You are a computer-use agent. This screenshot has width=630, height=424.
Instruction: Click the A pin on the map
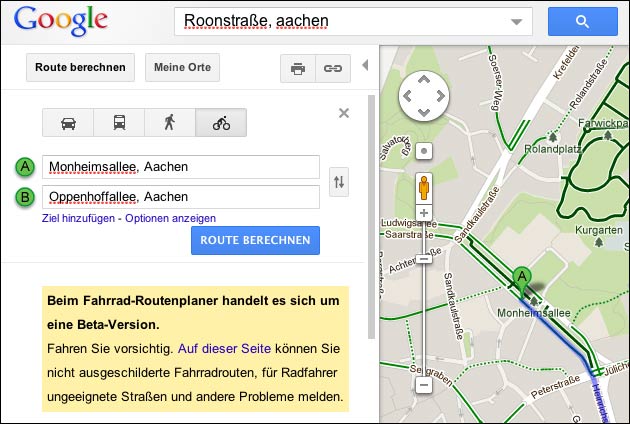coord(522,281)
